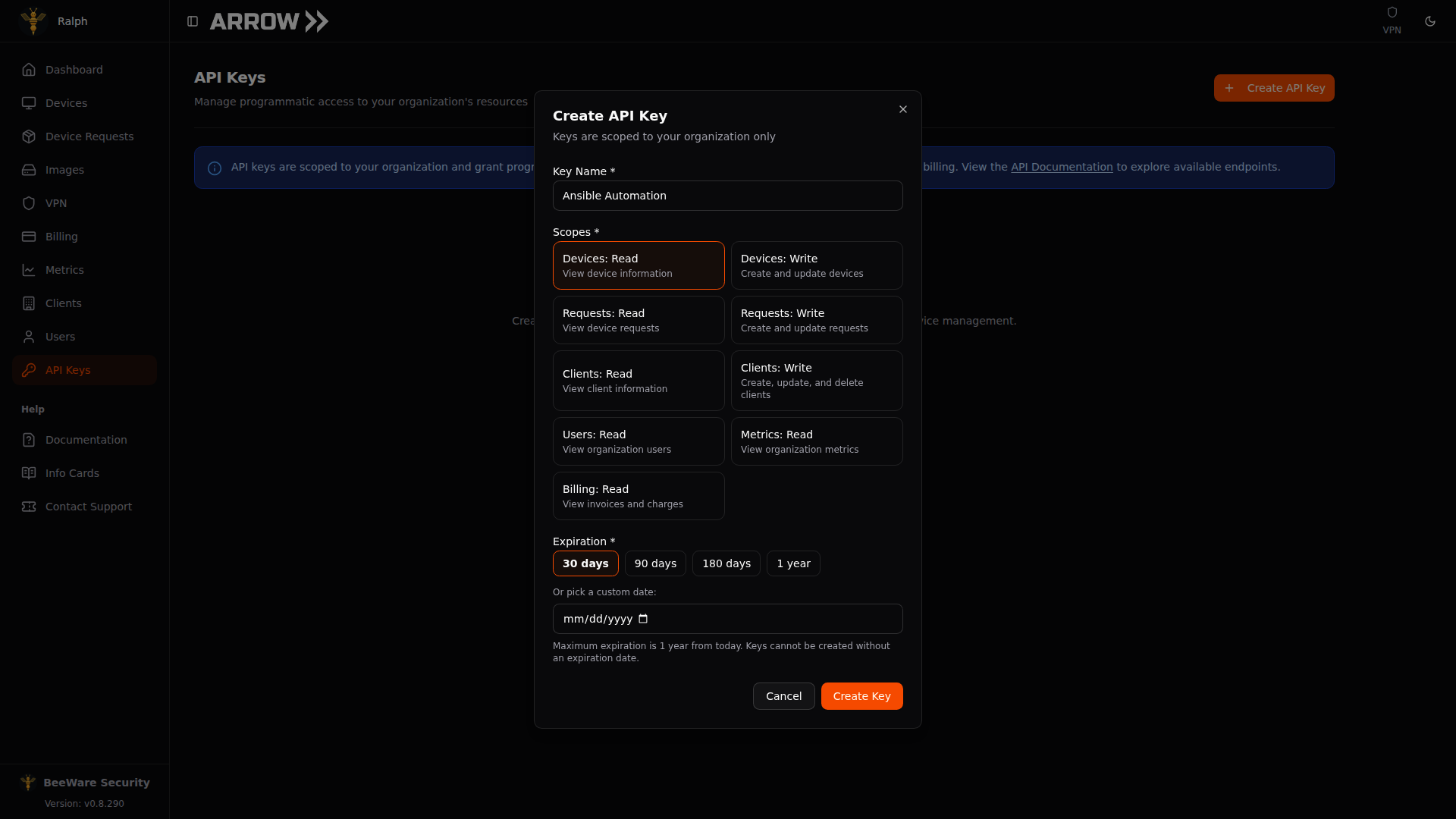
Task: Click the Documentation help icon
Action: tap(29, 440)
